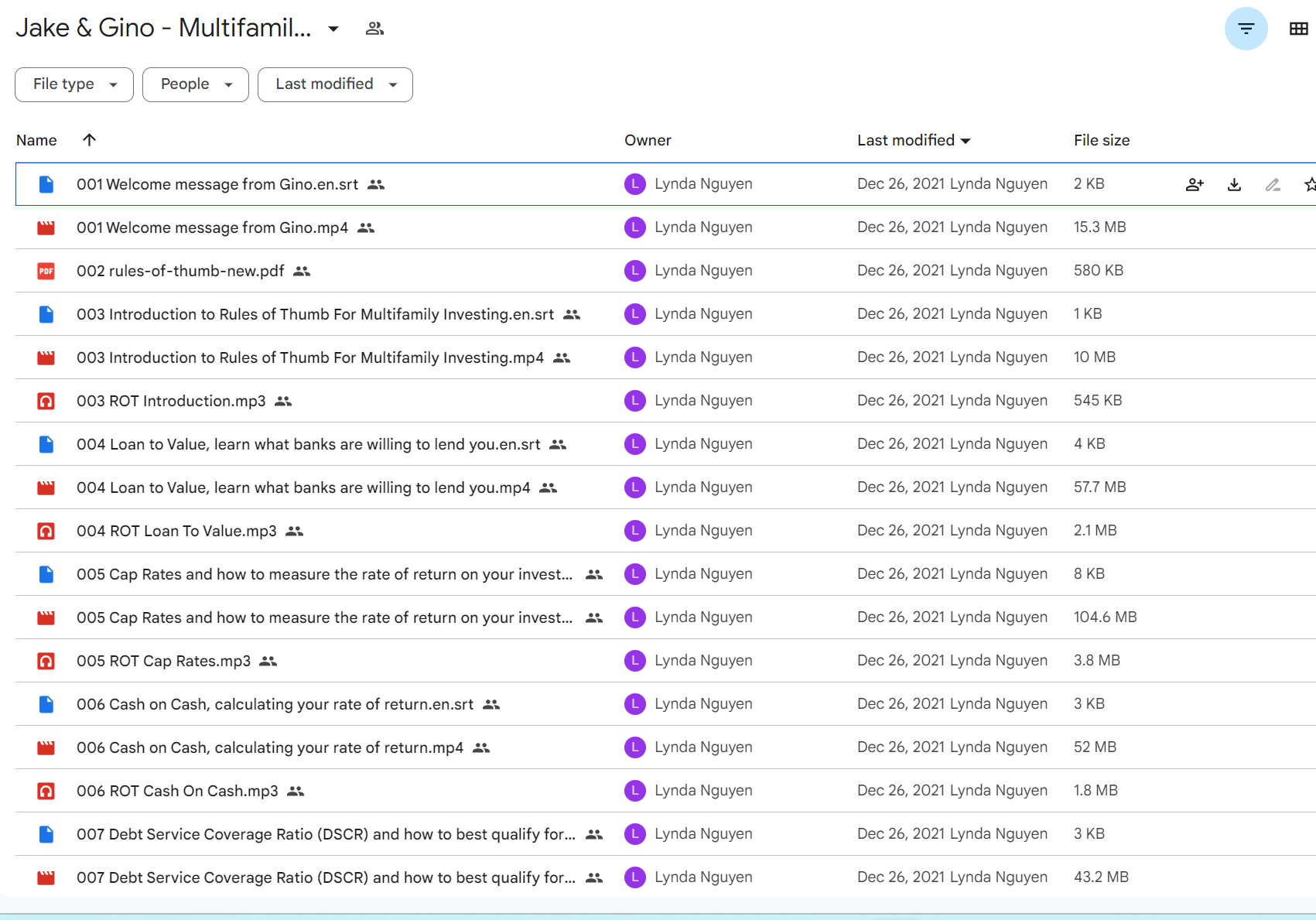Select 003 Introduction to Rules of Thumb mp4
This screenshot has width=1316, height=920.
pos(310,357)
